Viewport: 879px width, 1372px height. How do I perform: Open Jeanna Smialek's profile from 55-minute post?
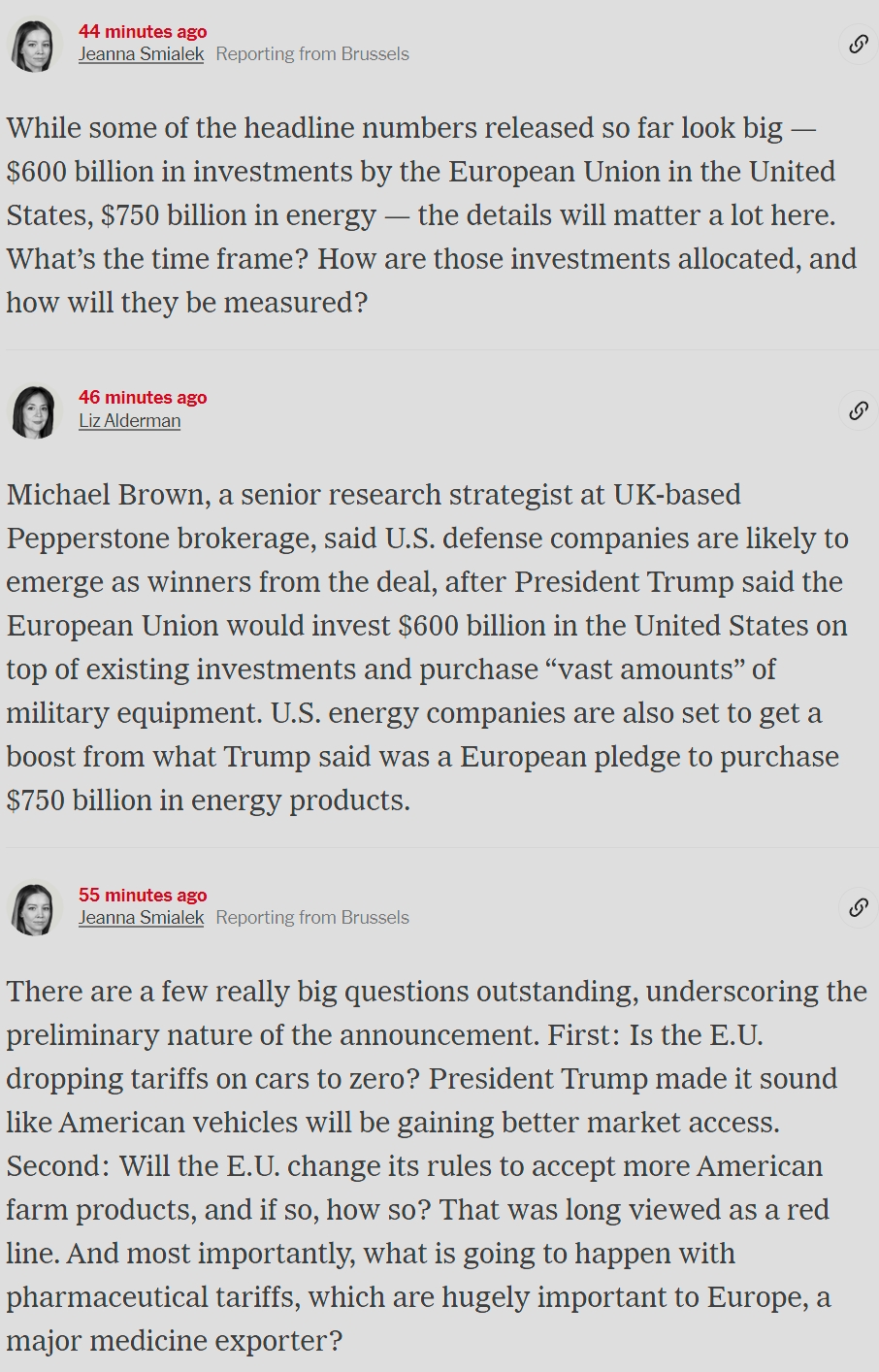click(x=141, y=918)
